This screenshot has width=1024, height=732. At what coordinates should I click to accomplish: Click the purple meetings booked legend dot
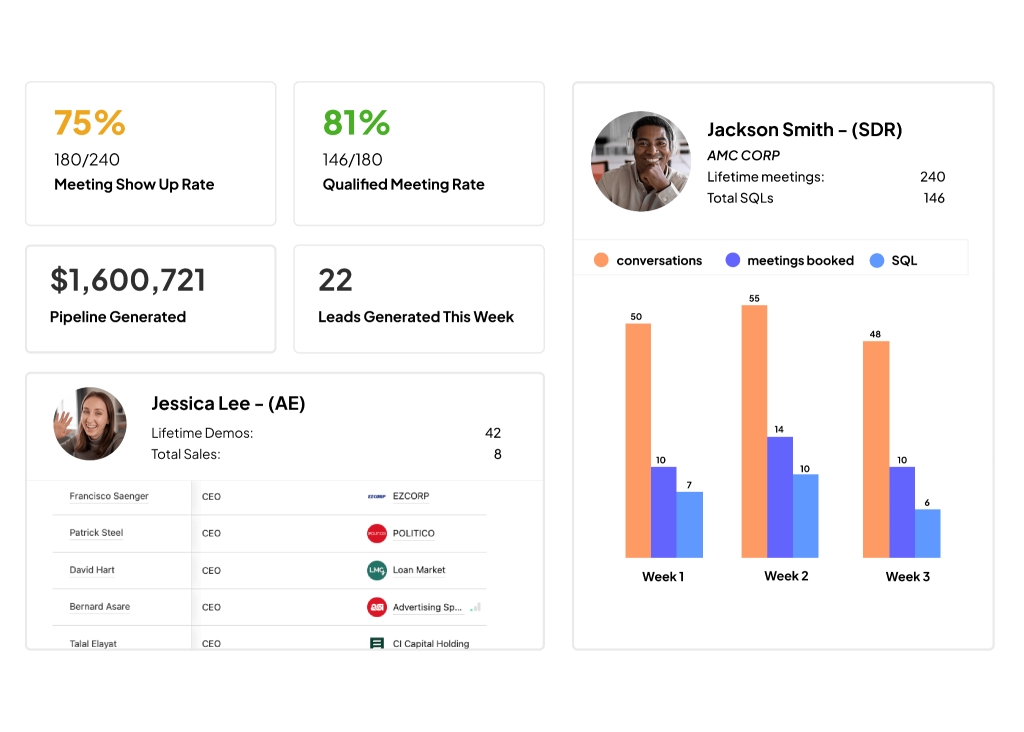(733, 260)
